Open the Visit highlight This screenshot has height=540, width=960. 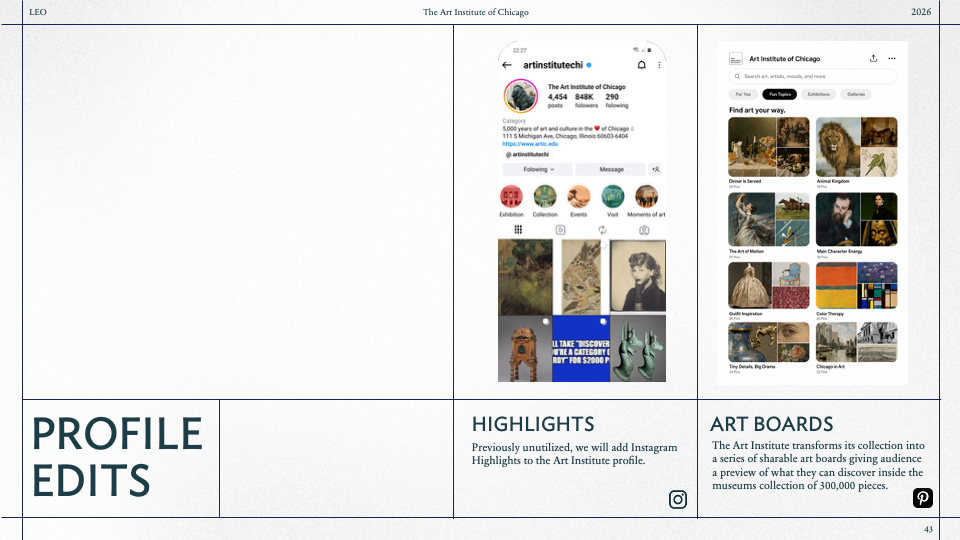[x=612, y=197]
